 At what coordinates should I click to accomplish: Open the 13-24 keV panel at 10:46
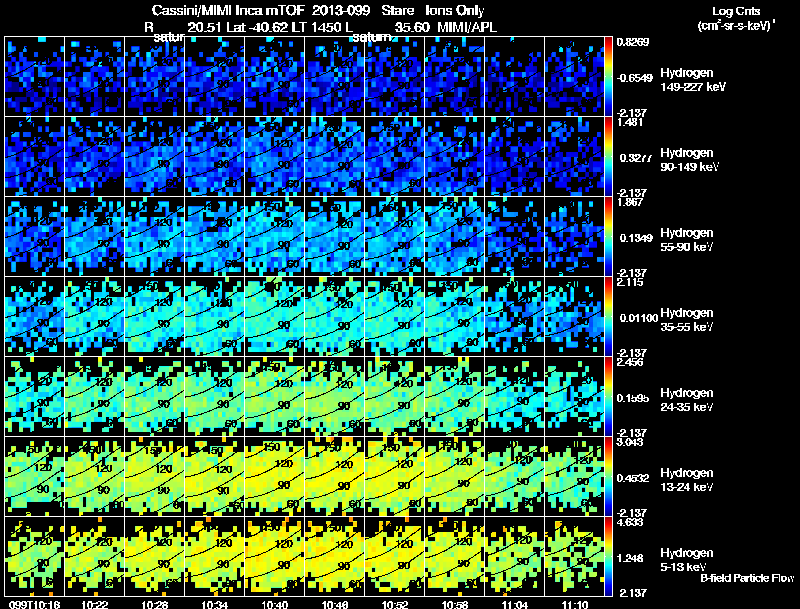335,477
